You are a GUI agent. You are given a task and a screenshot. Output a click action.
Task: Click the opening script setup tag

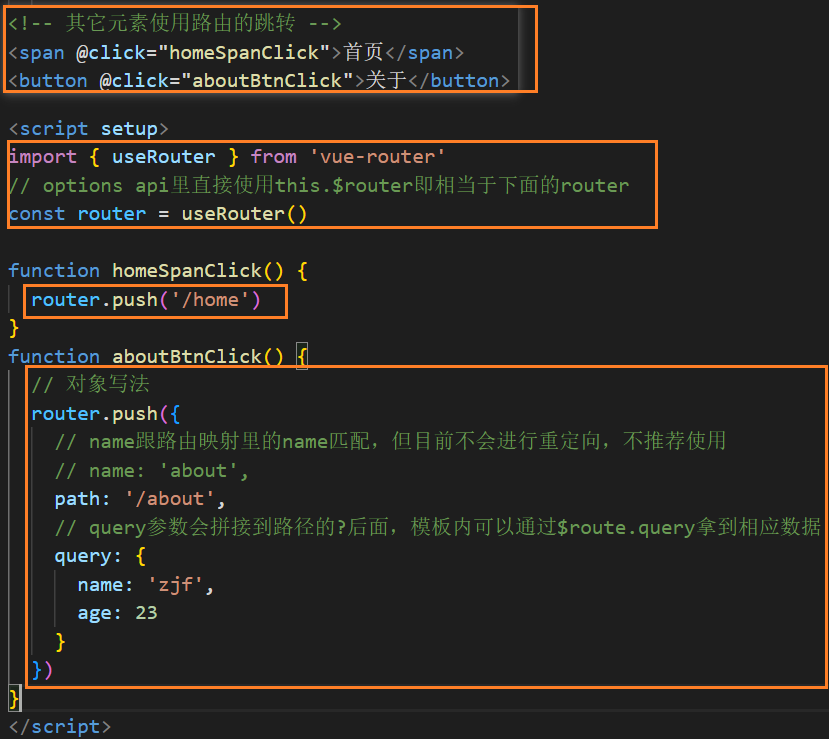pos(88,128)
